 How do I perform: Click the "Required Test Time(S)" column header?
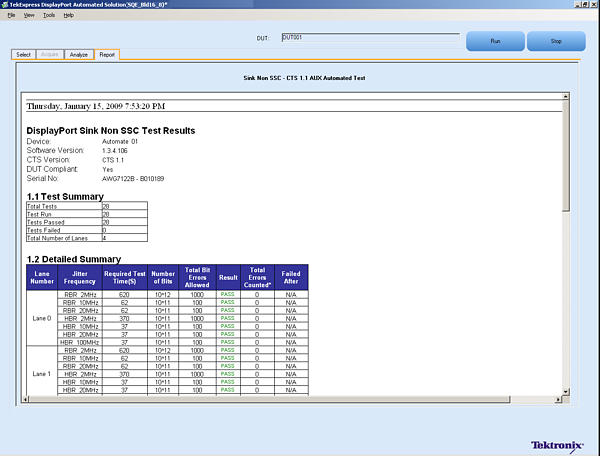point(125,277)
